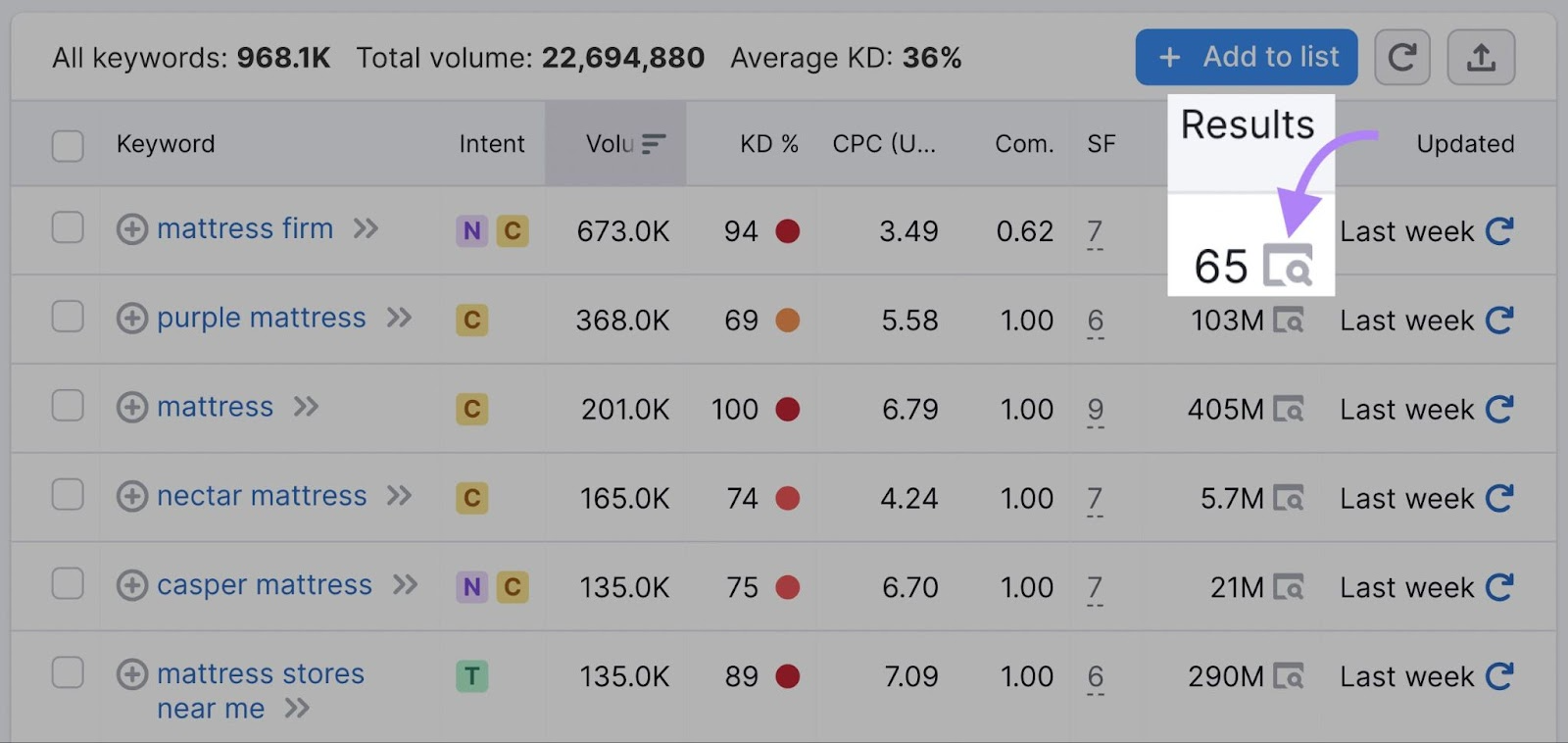Click the export upload icon
Viewport: 1568px width, 743px height.
point(1481,58)
